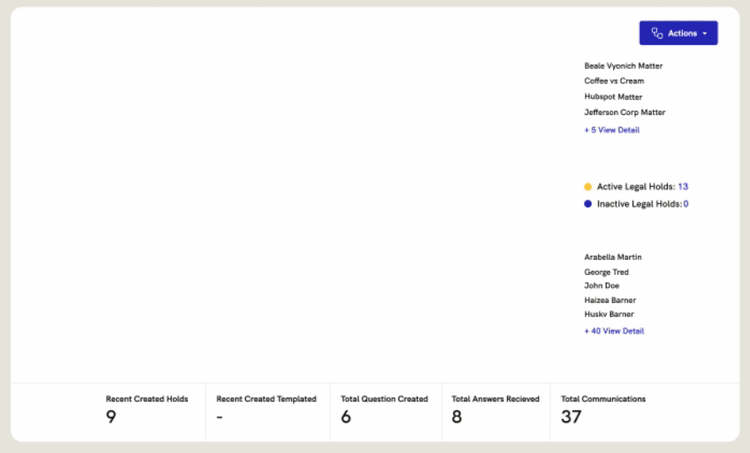Select custodian John Doe
The height and width of the screenshot is (453, 750).
coord(602,286)
